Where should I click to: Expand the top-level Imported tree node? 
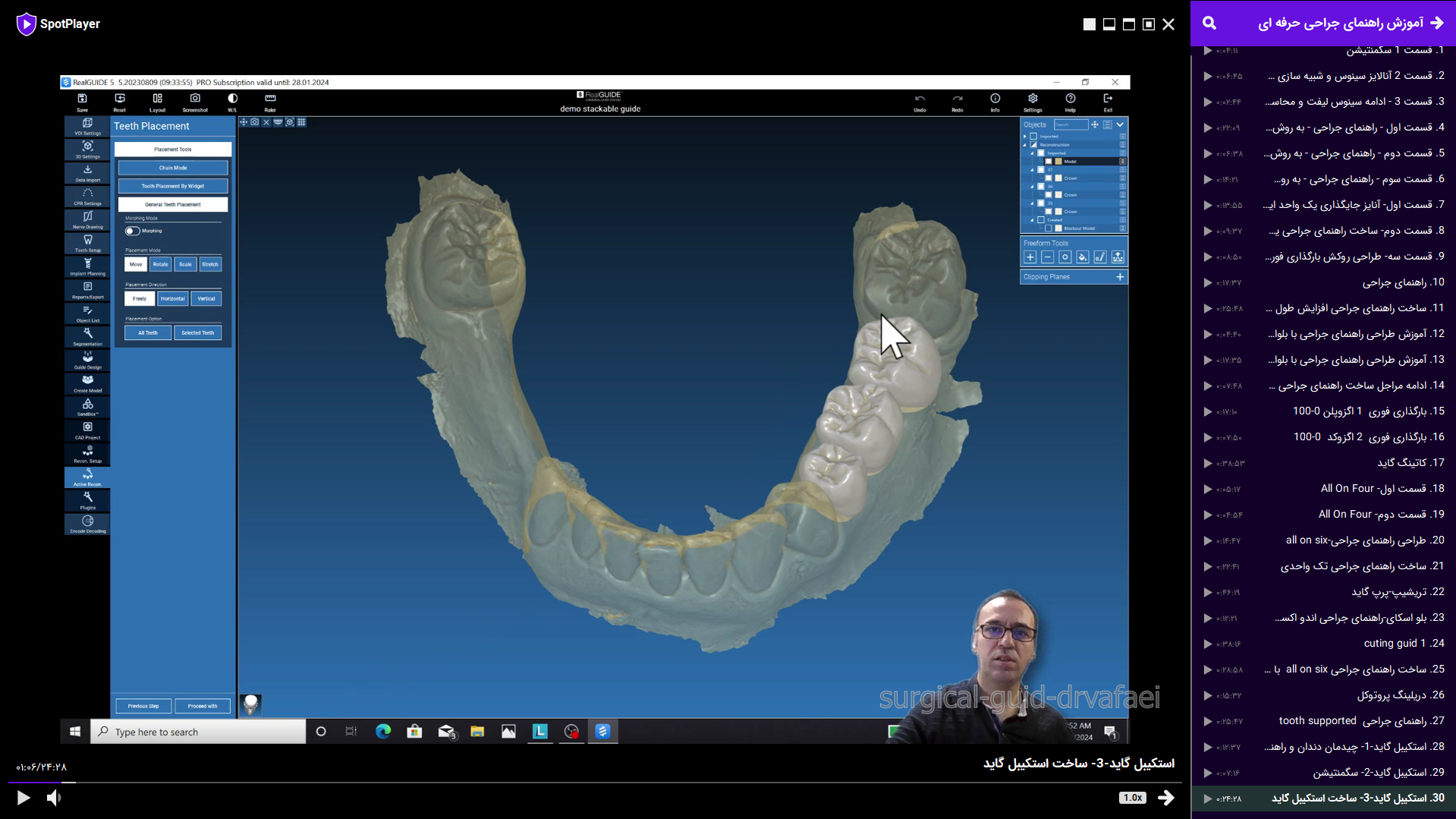point(1025,137)
